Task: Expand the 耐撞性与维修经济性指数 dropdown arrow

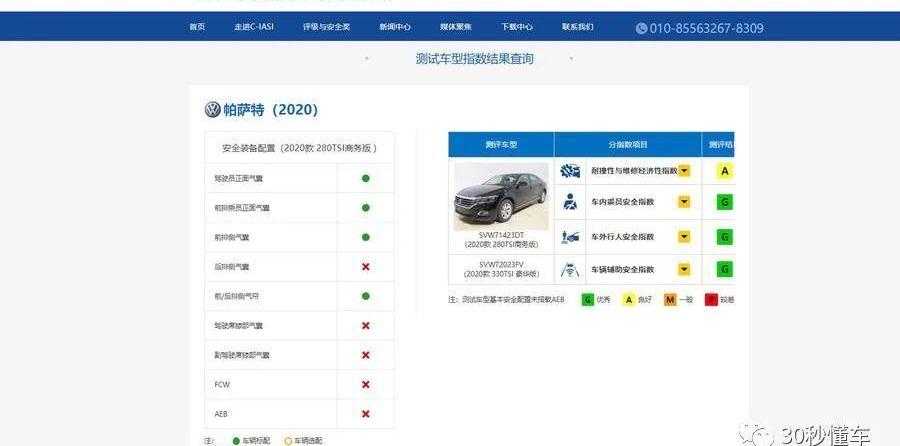Action: point(684,170)
